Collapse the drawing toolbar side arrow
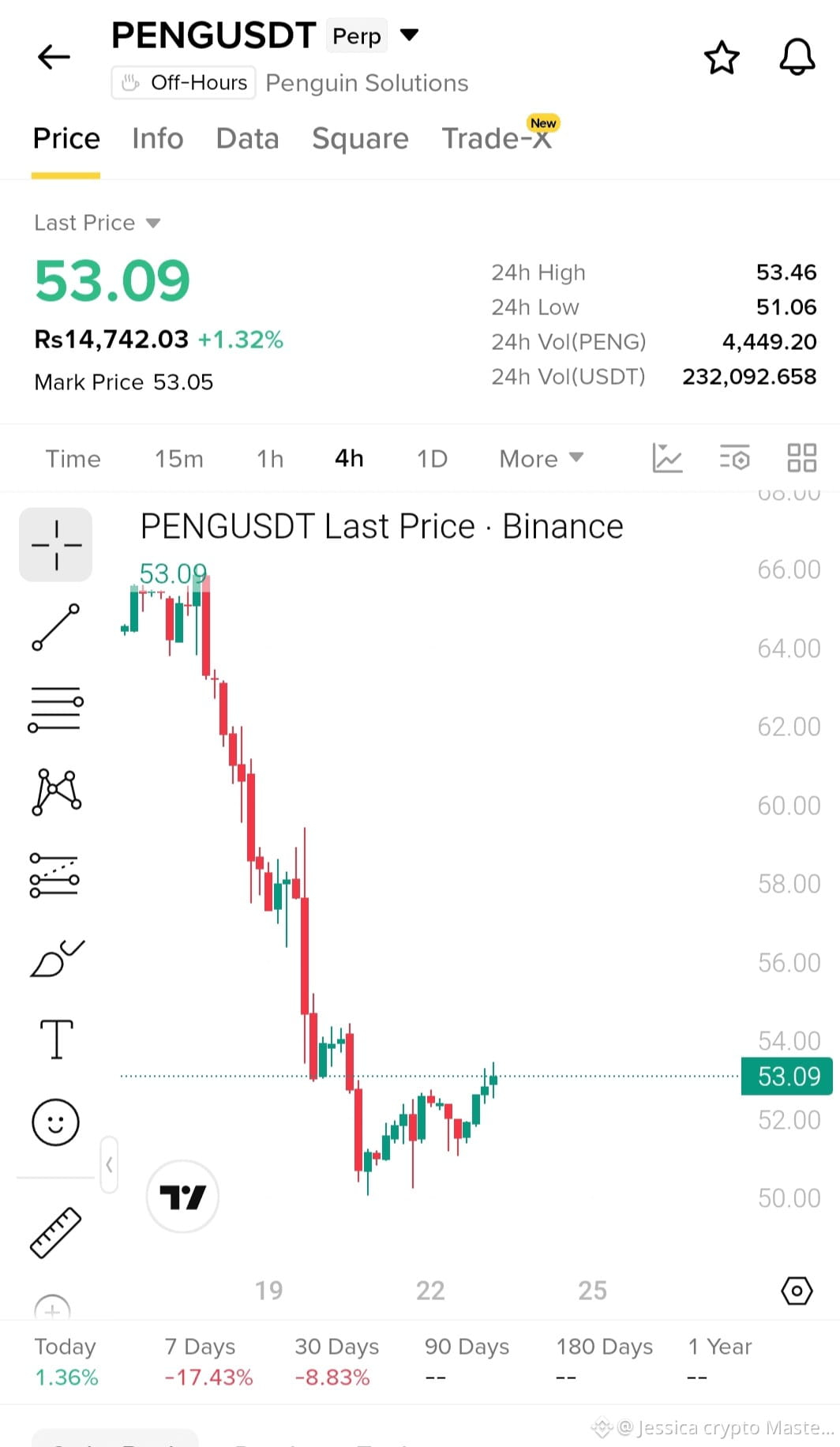 click(x=109, y=1164)
